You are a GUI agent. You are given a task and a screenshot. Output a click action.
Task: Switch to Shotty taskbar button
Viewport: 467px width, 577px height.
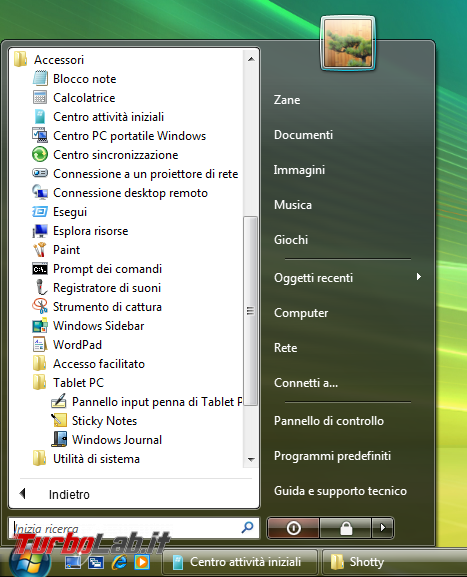(x=394, y=562)
